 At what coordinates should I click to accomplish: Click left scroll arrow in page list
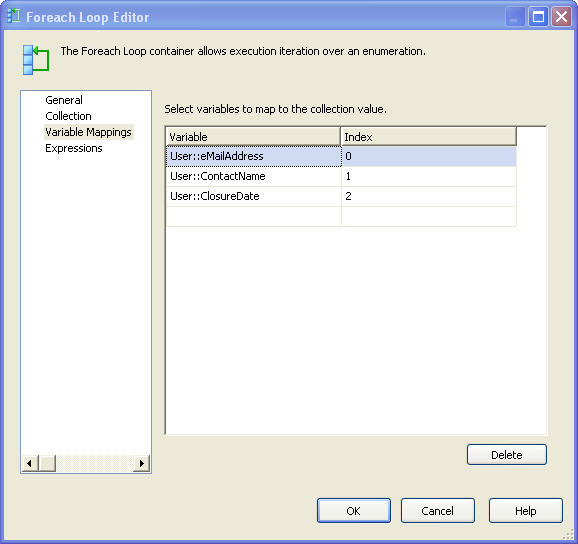(30, 463)
